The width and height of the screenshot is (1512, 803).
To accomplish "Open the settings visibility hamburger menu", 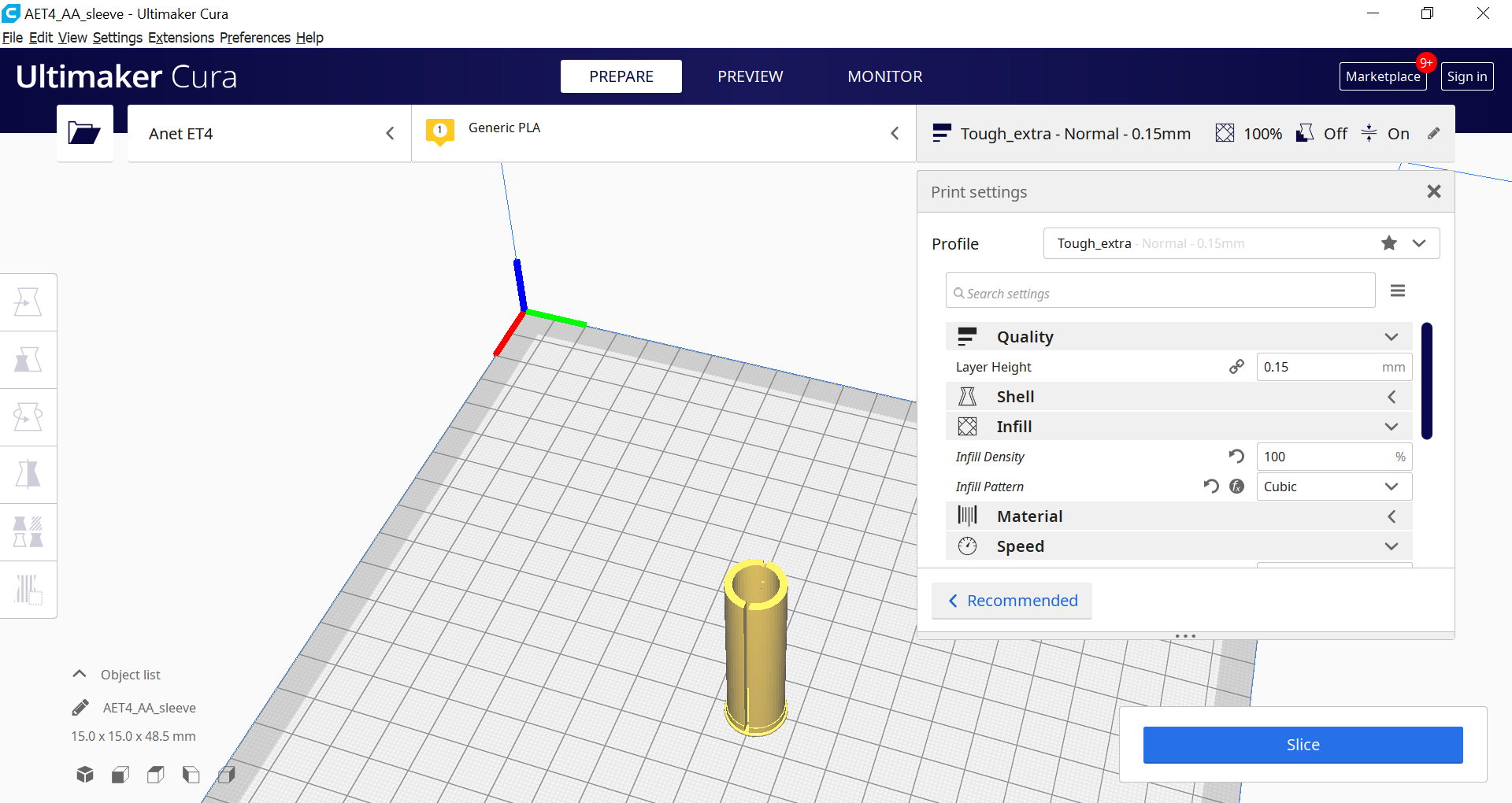I will tap(1398, 291).
